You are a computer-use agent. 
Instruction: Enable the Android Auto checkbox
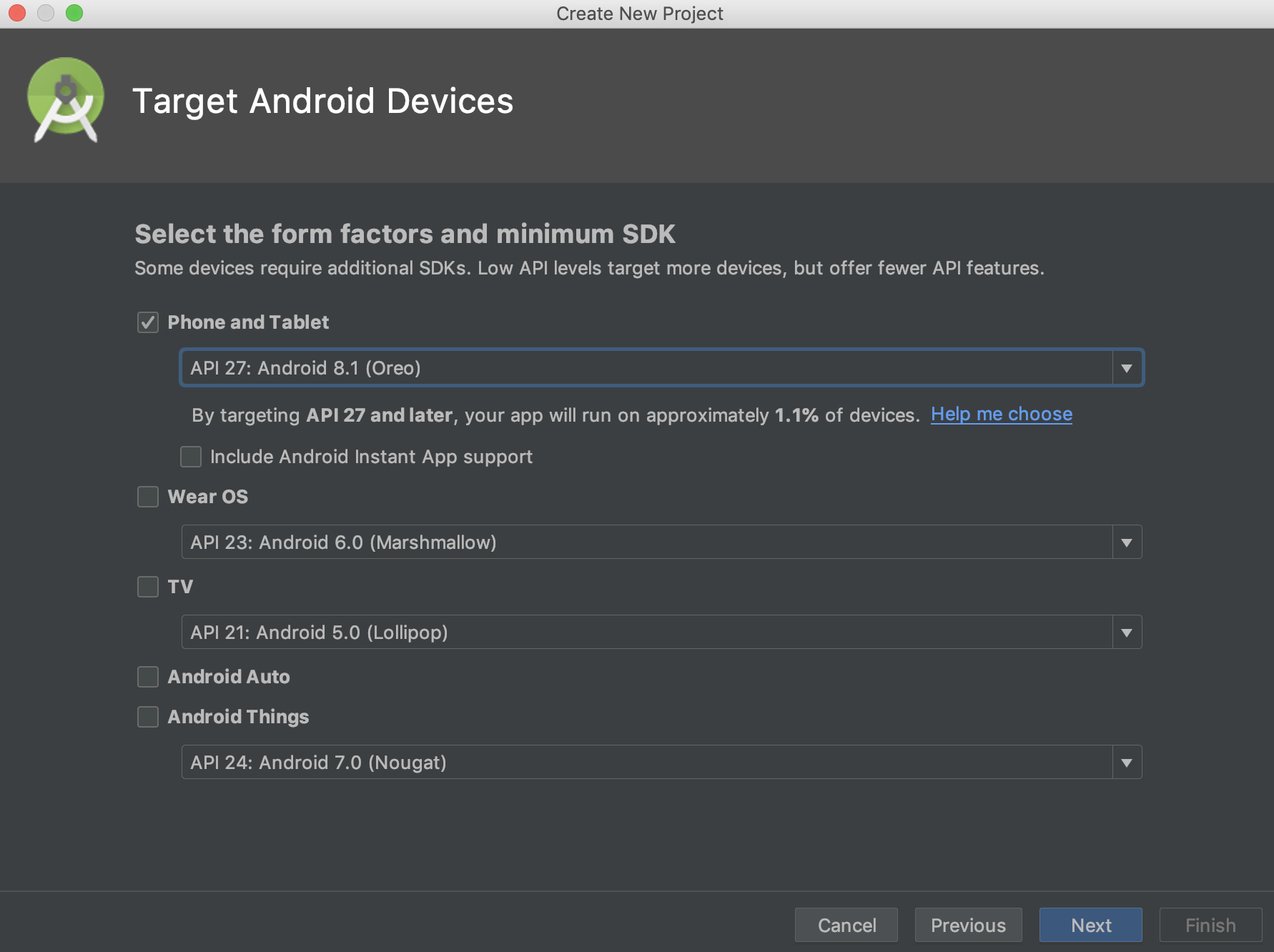click(147, 677)
